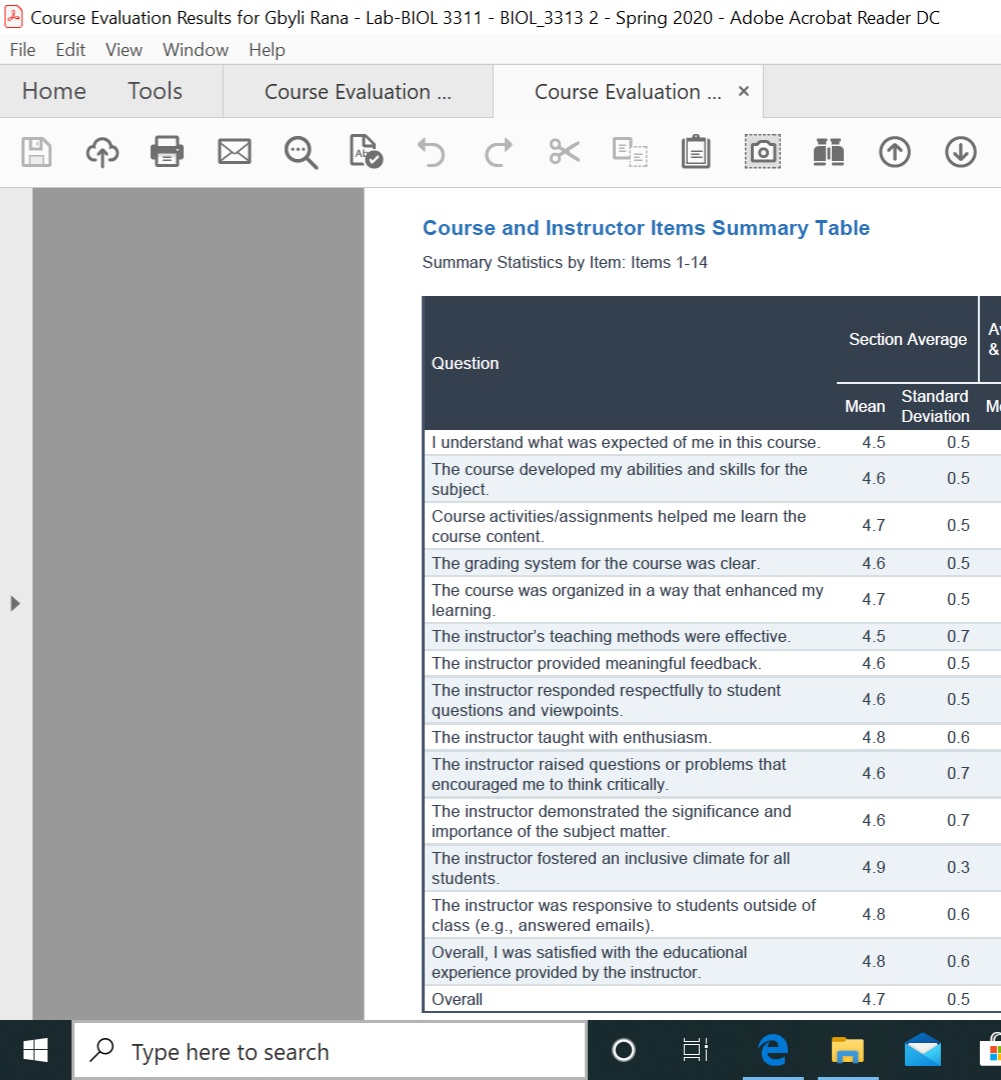Click 'The grading system for the course was clear'
The height and width of the screenshot is (1080, 1001).
(595, 563)
